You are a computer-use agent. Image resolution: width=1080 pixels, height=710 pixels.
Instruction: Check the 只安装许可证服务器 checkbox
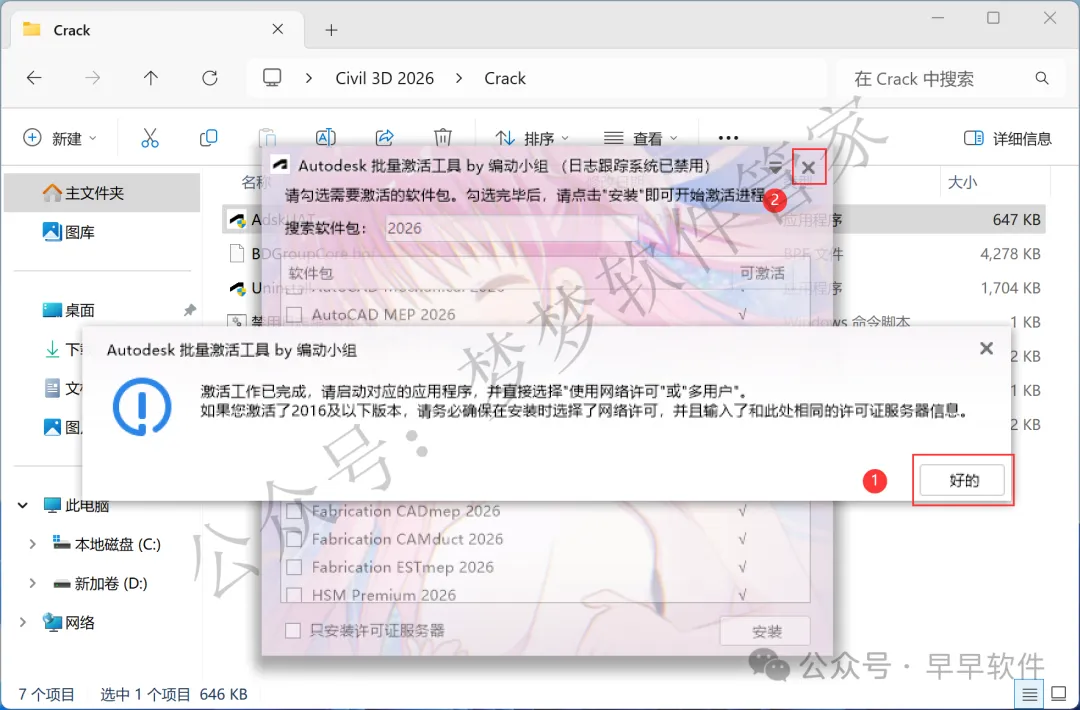[293, 630]
